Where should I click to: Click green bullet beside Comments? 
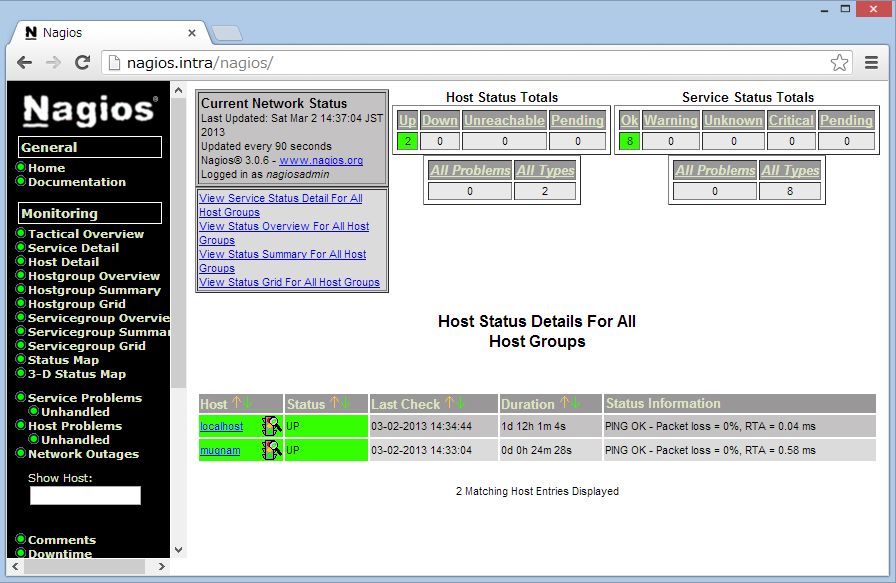pos(21,539)
